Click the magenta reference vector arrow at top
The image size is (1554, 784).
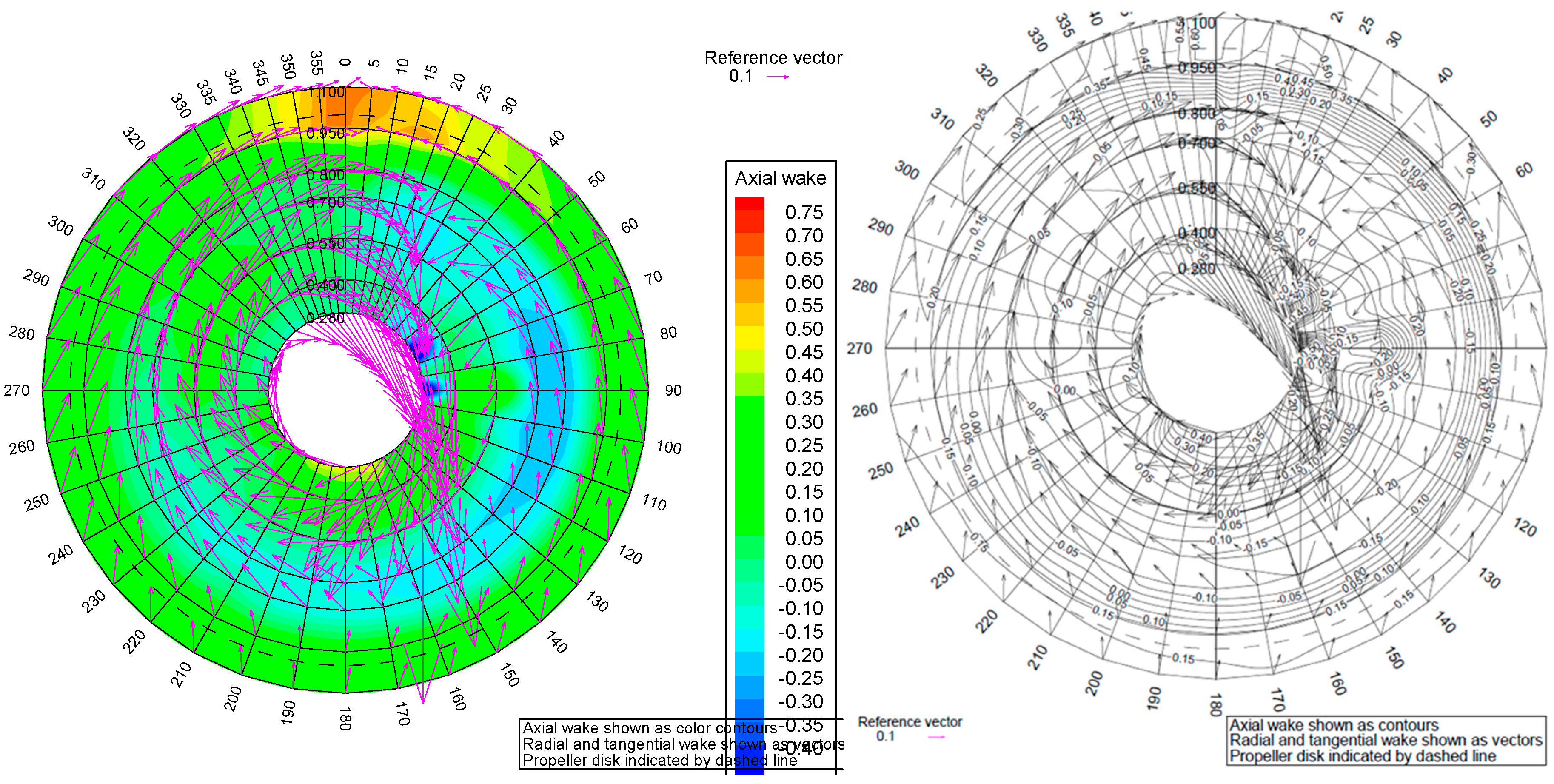(x=778, y=77)
